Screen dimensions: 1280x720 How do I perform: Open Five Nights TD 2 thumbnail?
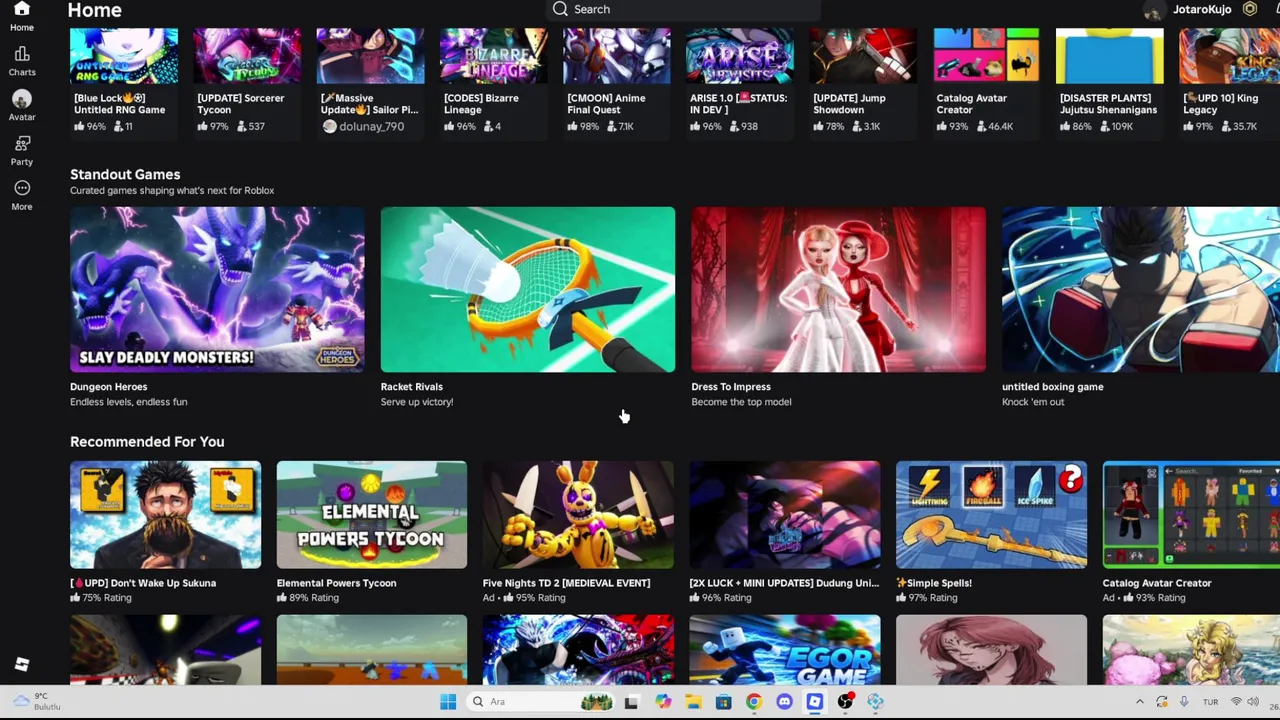pos(578,514)
